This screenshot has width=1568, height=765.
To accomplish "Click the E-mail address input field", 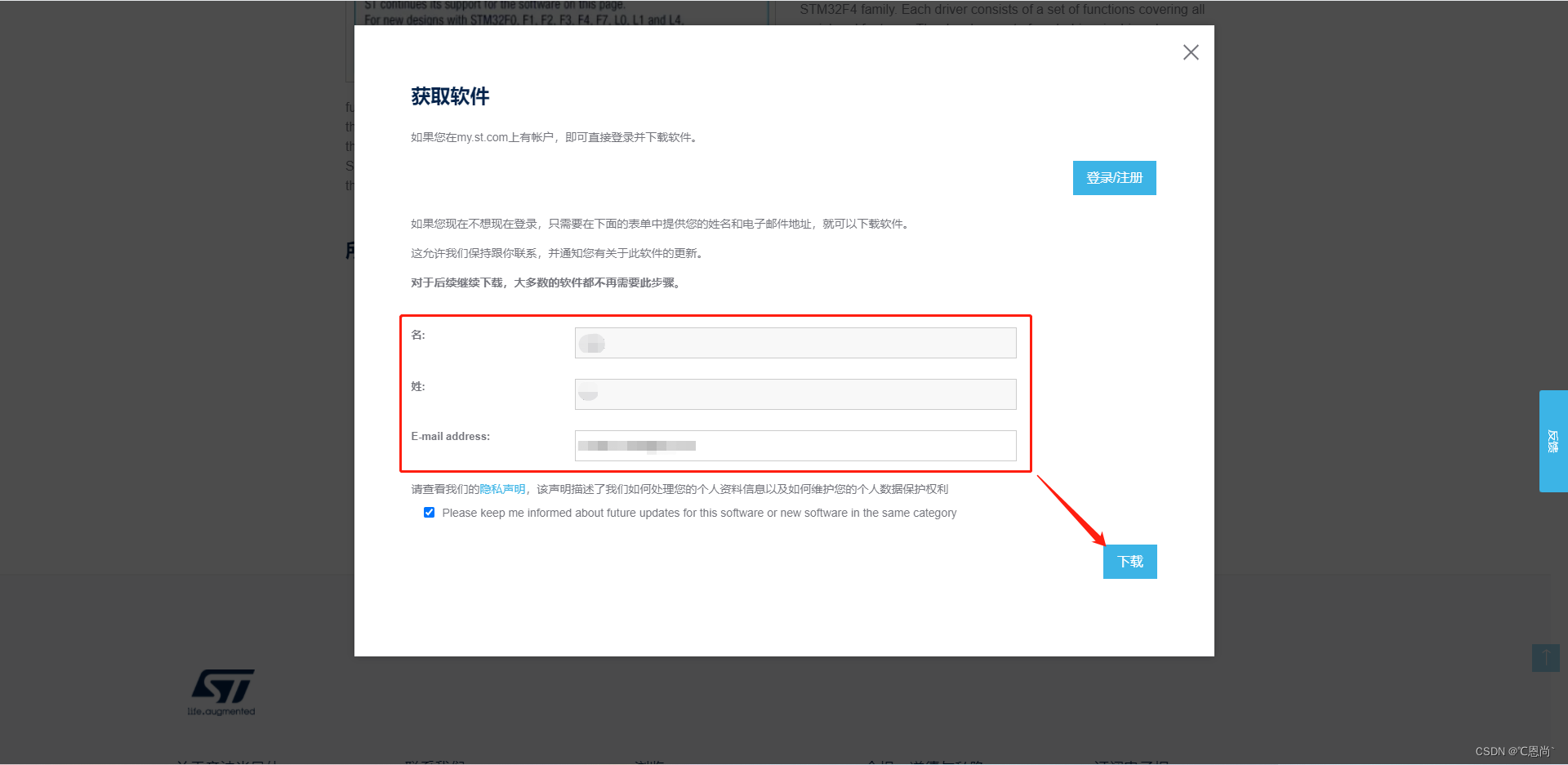I will coord(795,446).
